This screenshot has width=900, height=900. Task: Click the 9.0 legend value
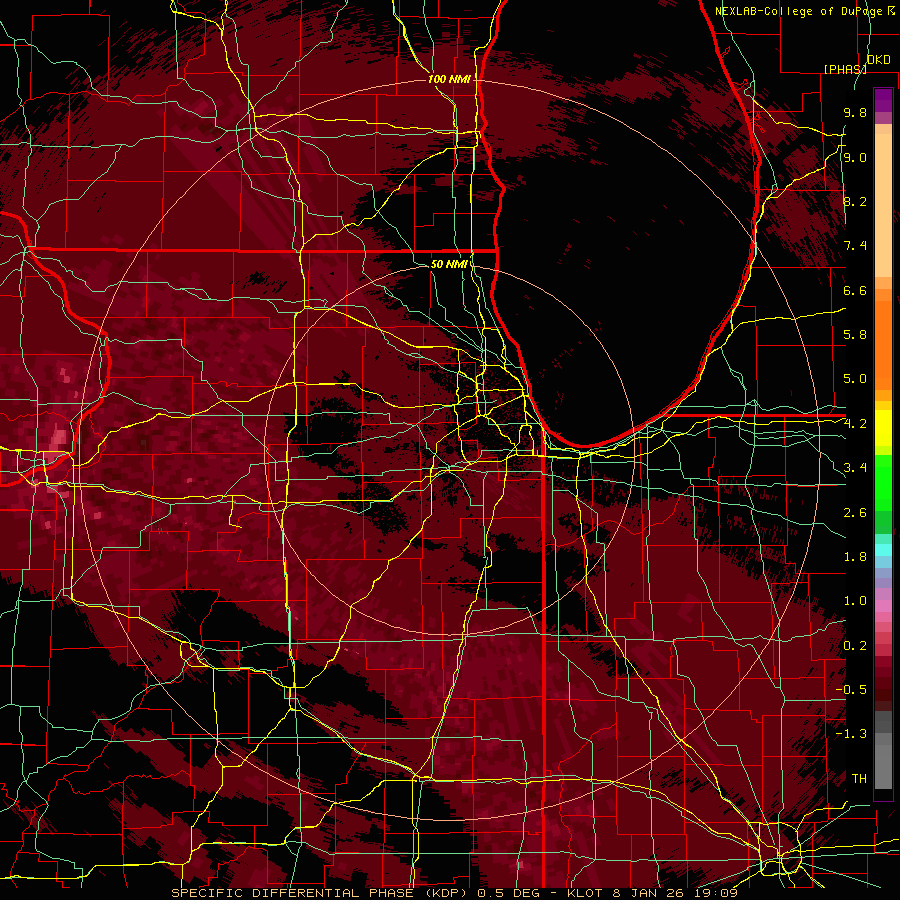coord(855,157)
